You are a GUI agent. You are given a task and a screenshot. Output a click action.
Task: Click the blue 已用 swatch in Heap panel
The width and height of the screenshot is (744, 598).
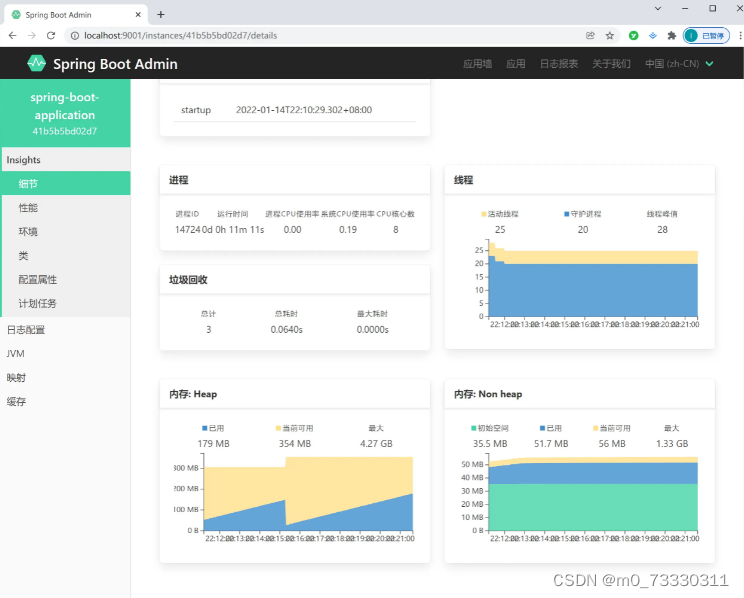(205, 428)
